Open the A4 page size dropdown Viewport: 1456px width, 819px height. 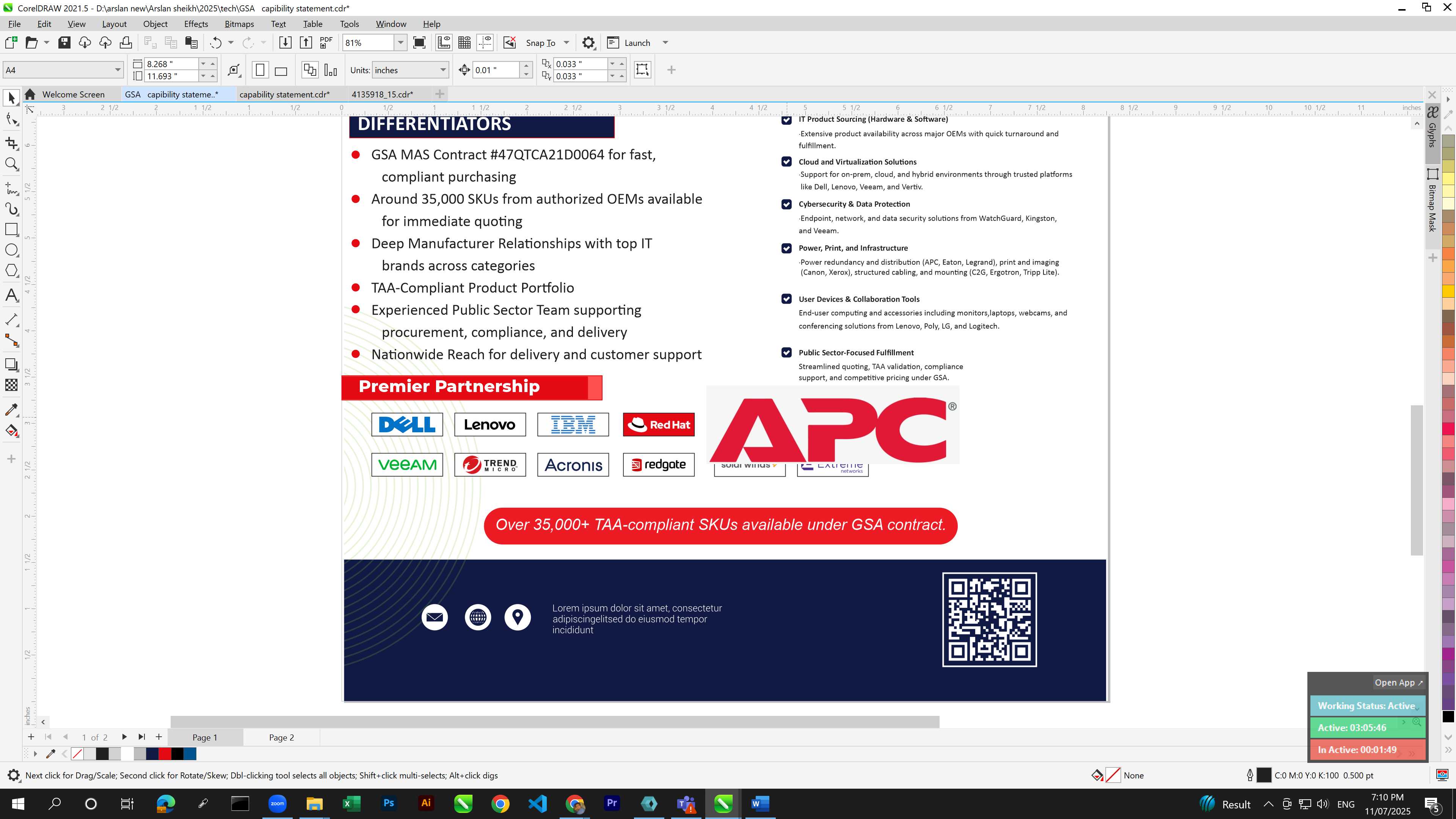(x=118, y=70)
